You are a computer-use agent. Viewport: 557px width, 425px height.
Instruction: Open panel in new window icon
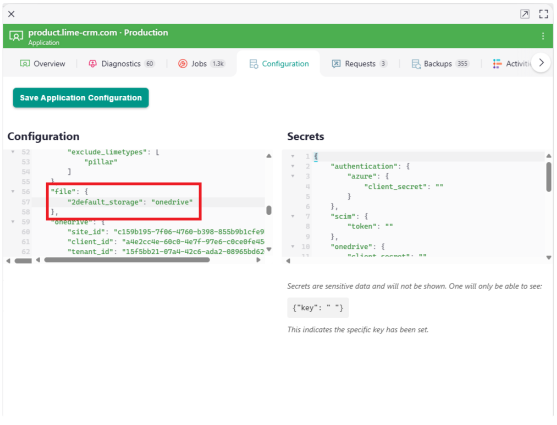click(524, 14)
